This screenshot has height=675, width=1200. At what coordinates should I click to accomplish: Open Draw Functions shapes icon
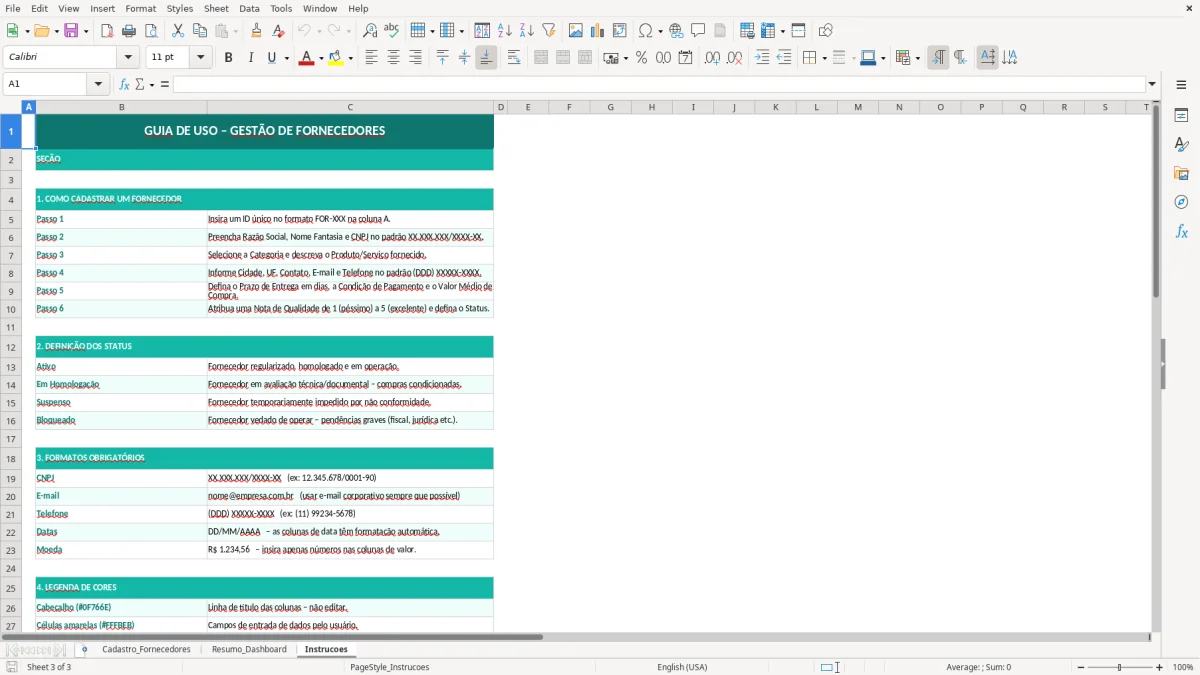pos(825,31)
